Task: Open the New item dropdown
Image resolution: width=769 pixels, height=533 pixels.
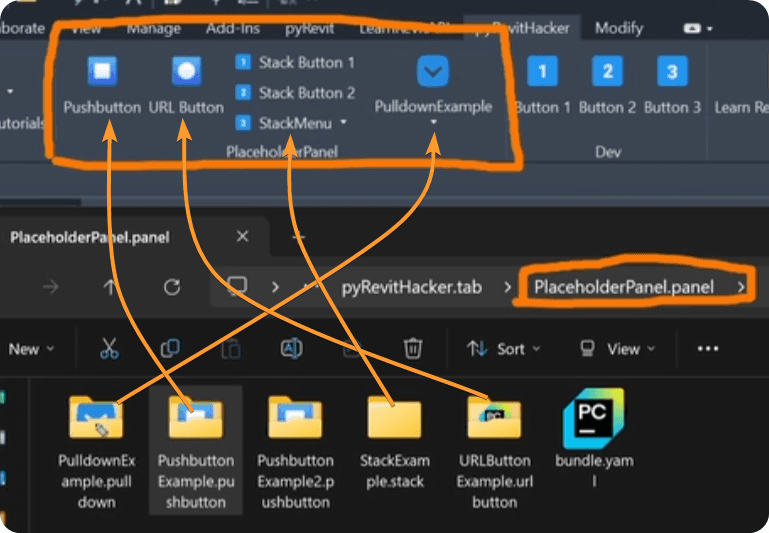Action: tap(31, 349)
